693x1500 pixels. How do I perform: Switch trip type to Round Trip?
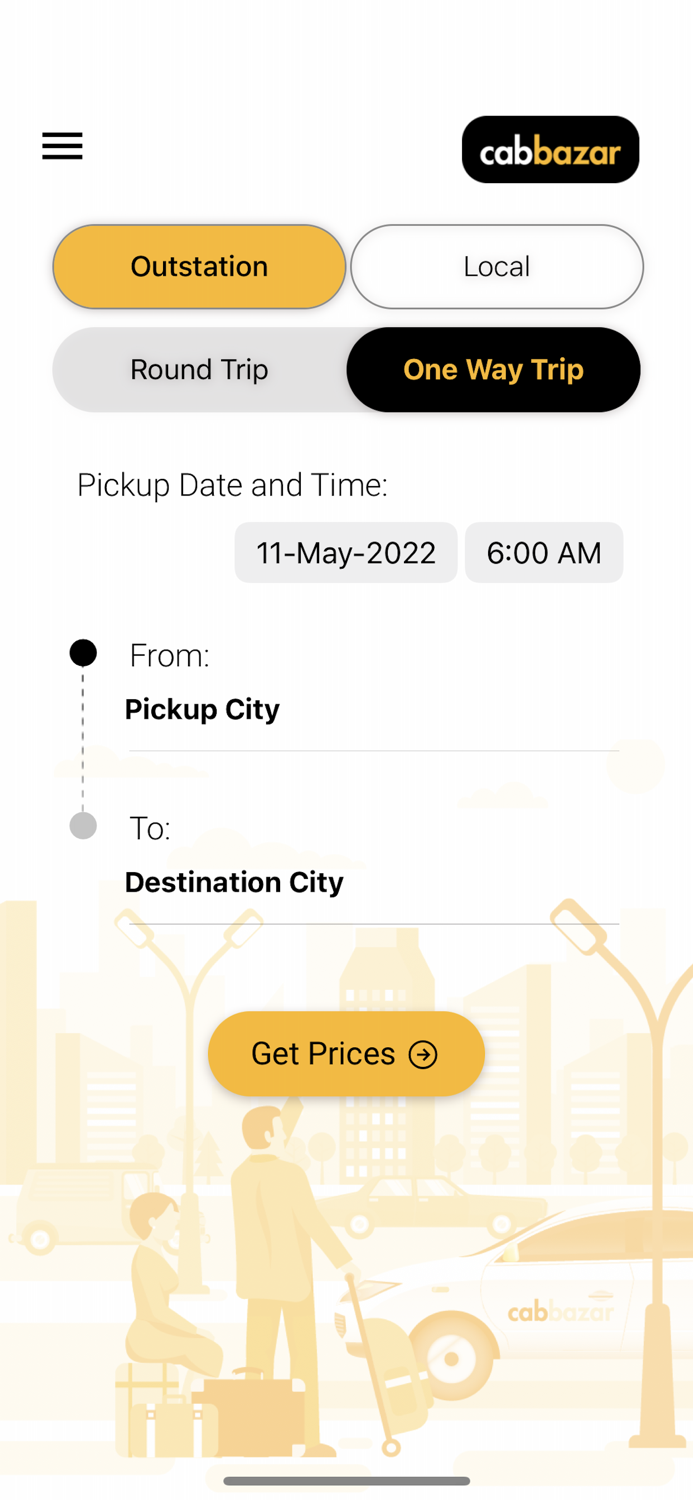198,369
